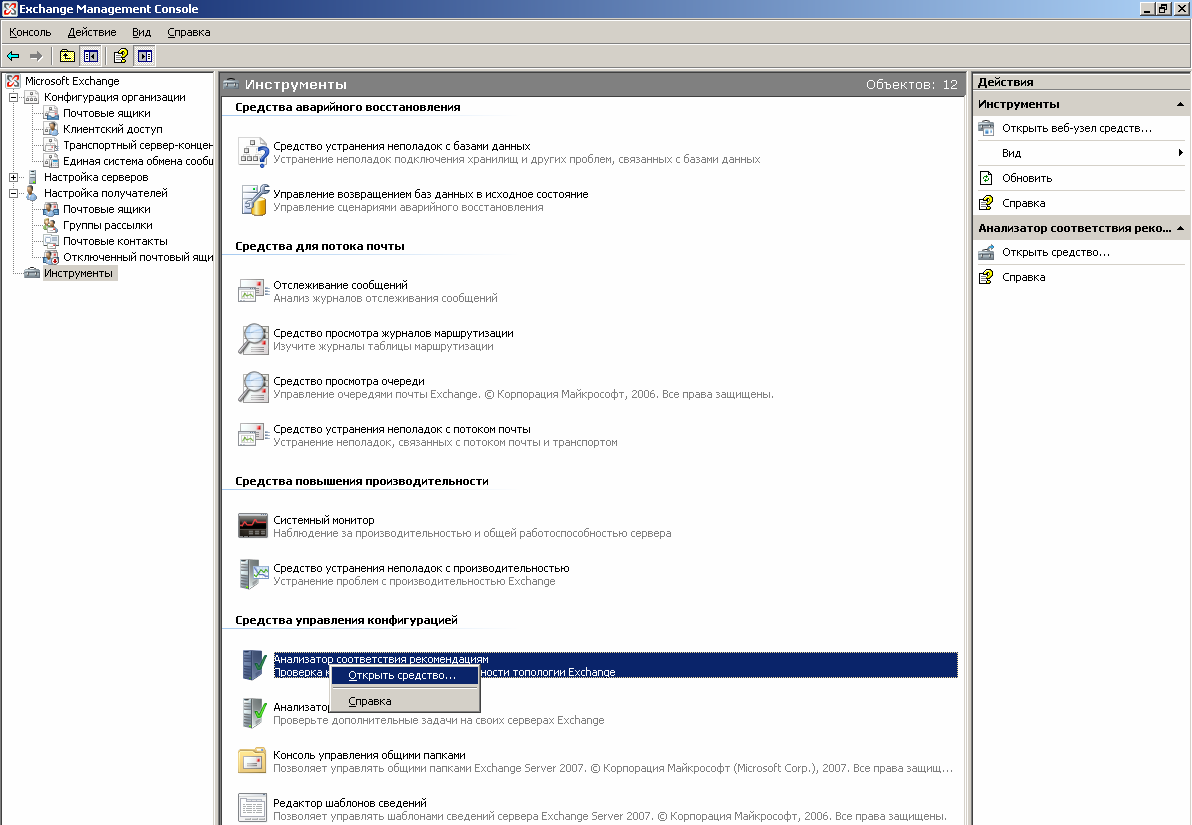Select Почтовые ящики under Конфигурация организации
Screen dimensions: 1192x825
(x=106, y=113)
